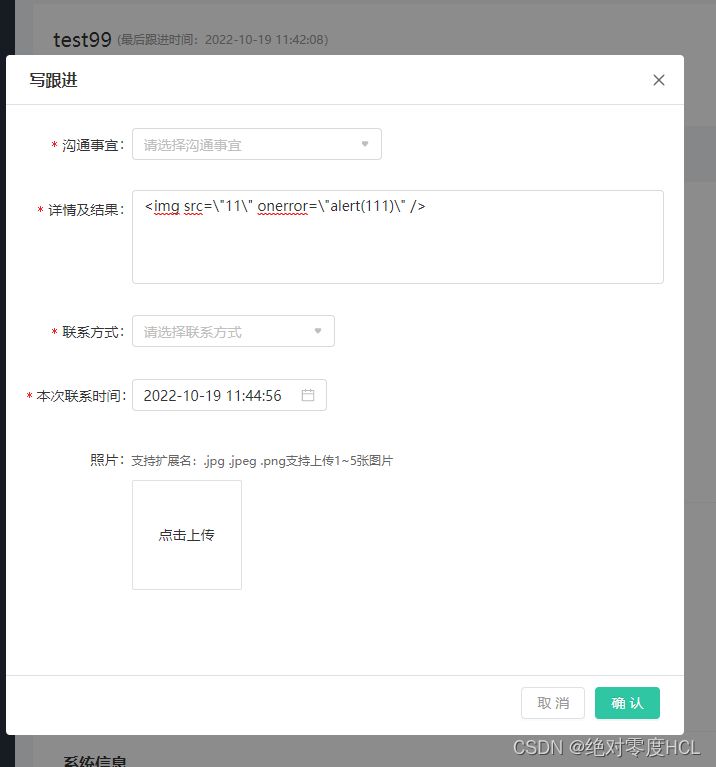Screen dimensions: 716x767
Task: Click the 写跟进 dialog title
Action: click(x=53, y=80)
